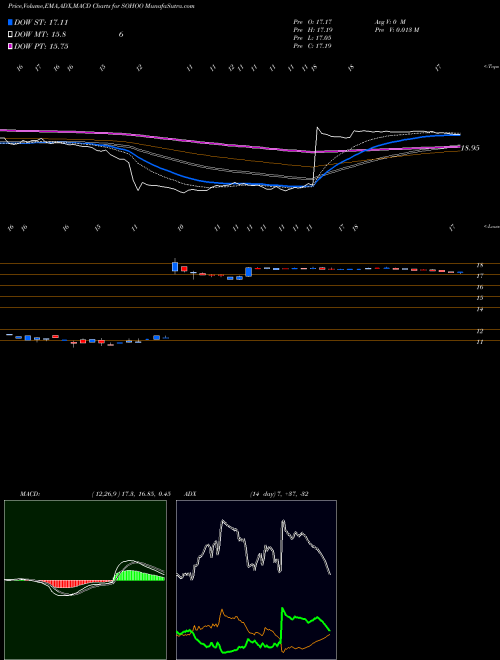
Task: Click the 'MACD:' panel heading
Action: coord(30,494)
